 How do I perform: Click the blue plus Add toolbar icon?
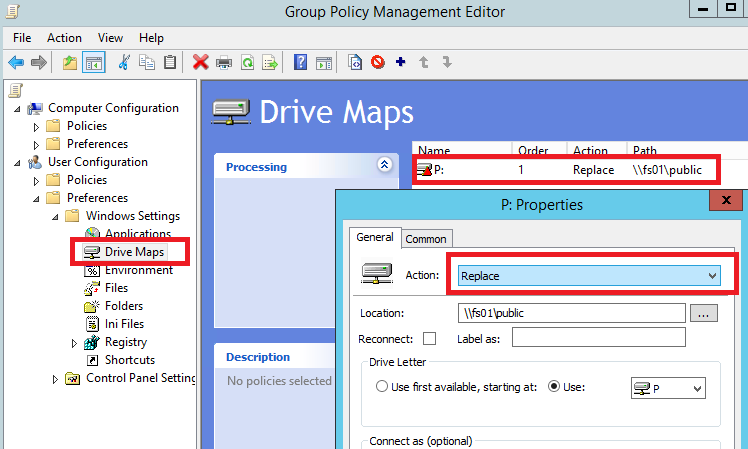pyautogui.click(x=401, y=62)
